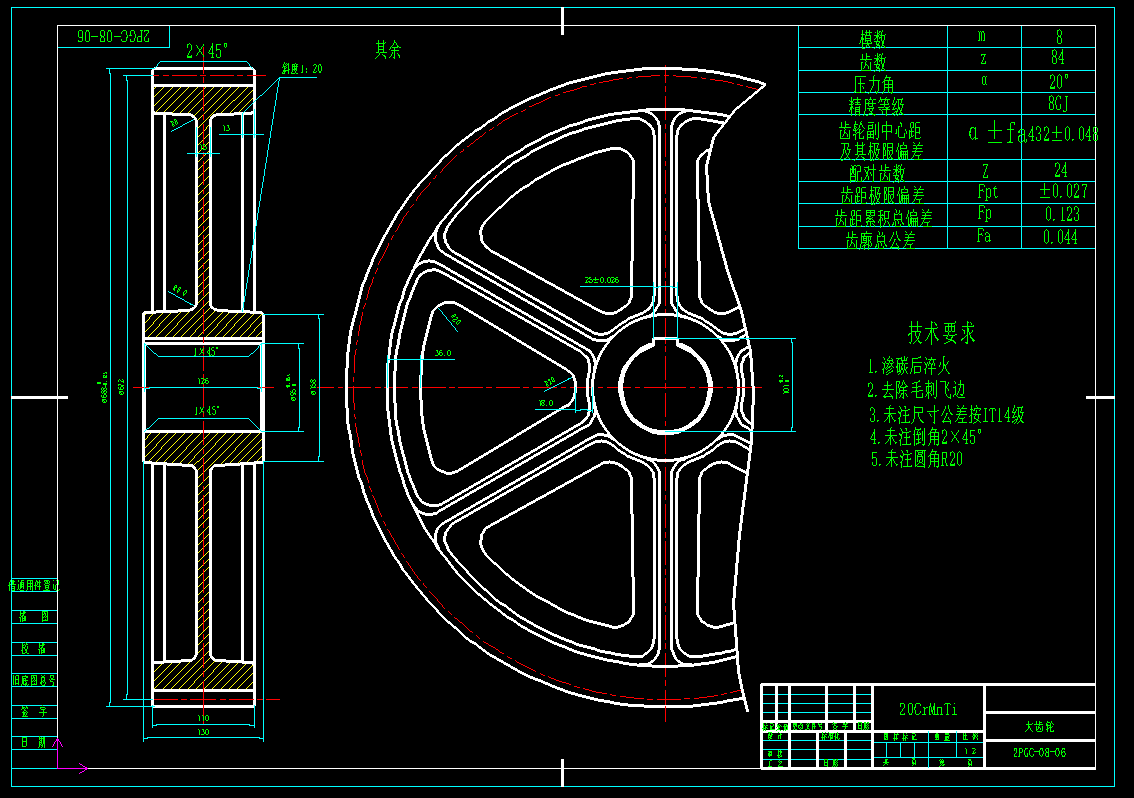Click the "签 字" cell in left margin

tap(34, 712)
